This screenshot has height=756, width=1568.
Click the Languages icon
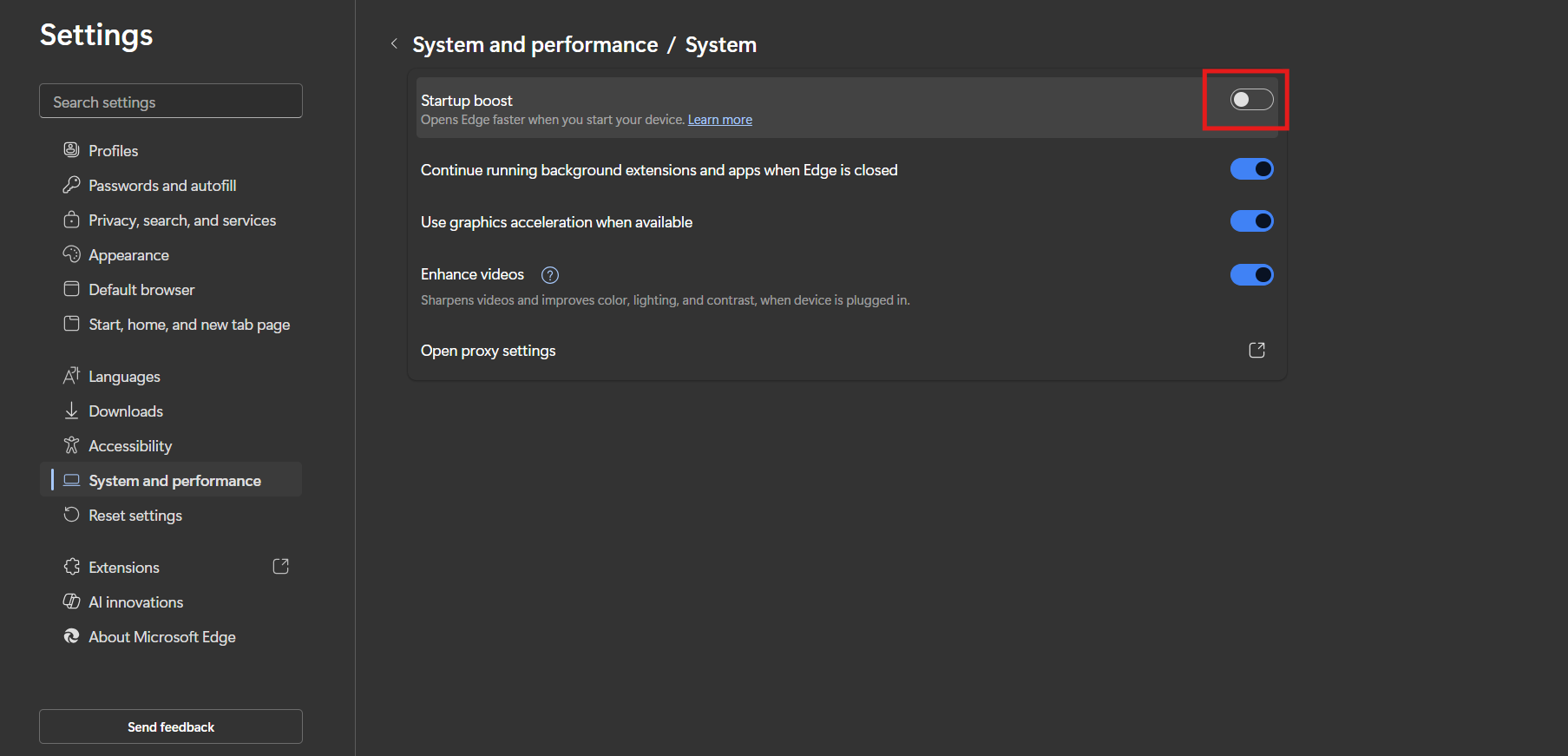tap(71, 376)
